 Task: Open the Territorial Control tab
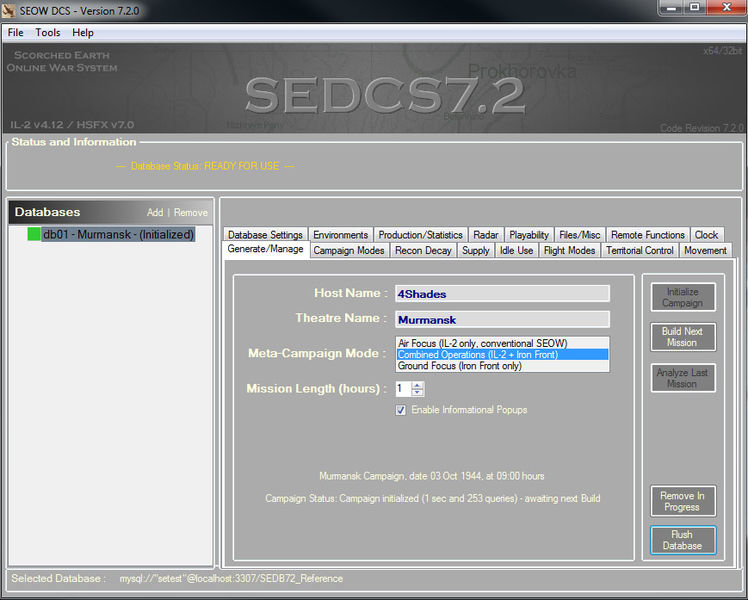point(639,250)
